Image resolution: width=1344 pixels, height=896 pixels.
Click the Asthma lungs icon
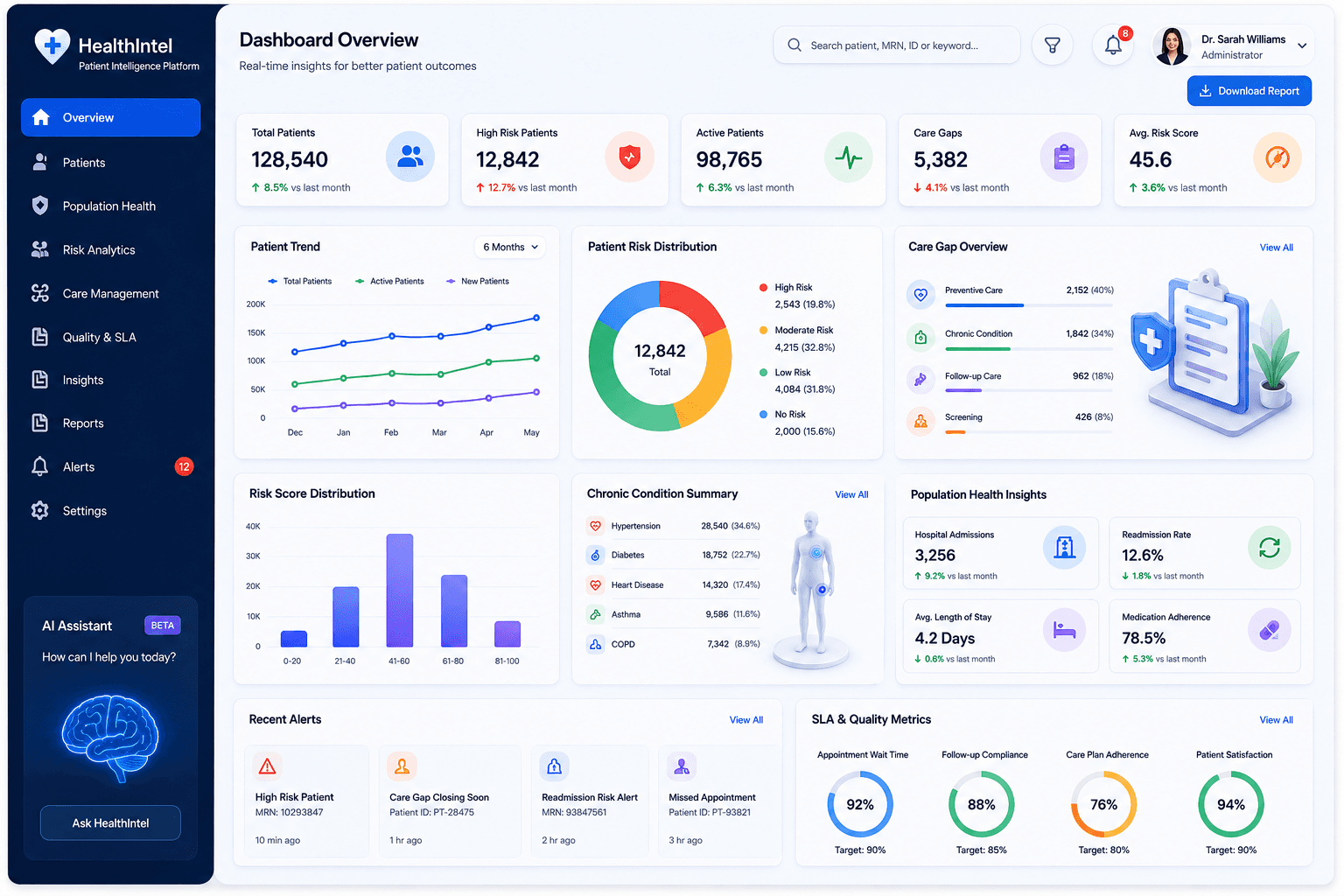click(596, 614)
